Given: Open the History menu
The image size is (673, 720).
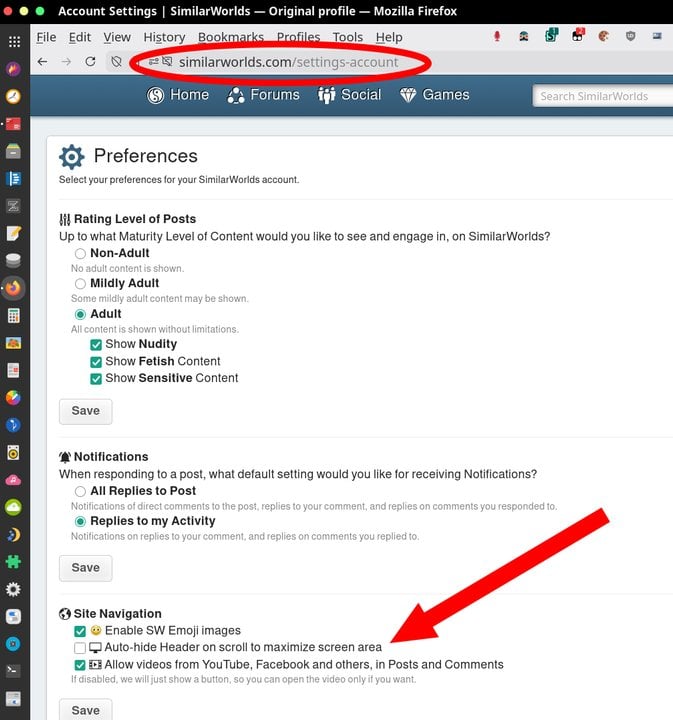Looking at the screenshot, I should pyautogui.click(x=164, y=37).
